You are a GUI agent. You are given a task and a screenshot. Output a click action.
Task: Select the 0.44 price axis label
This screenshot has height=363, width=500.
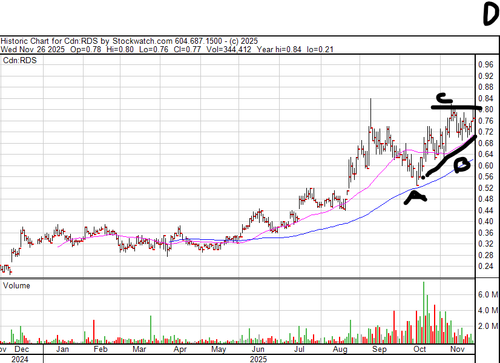[x=486, y=210]
